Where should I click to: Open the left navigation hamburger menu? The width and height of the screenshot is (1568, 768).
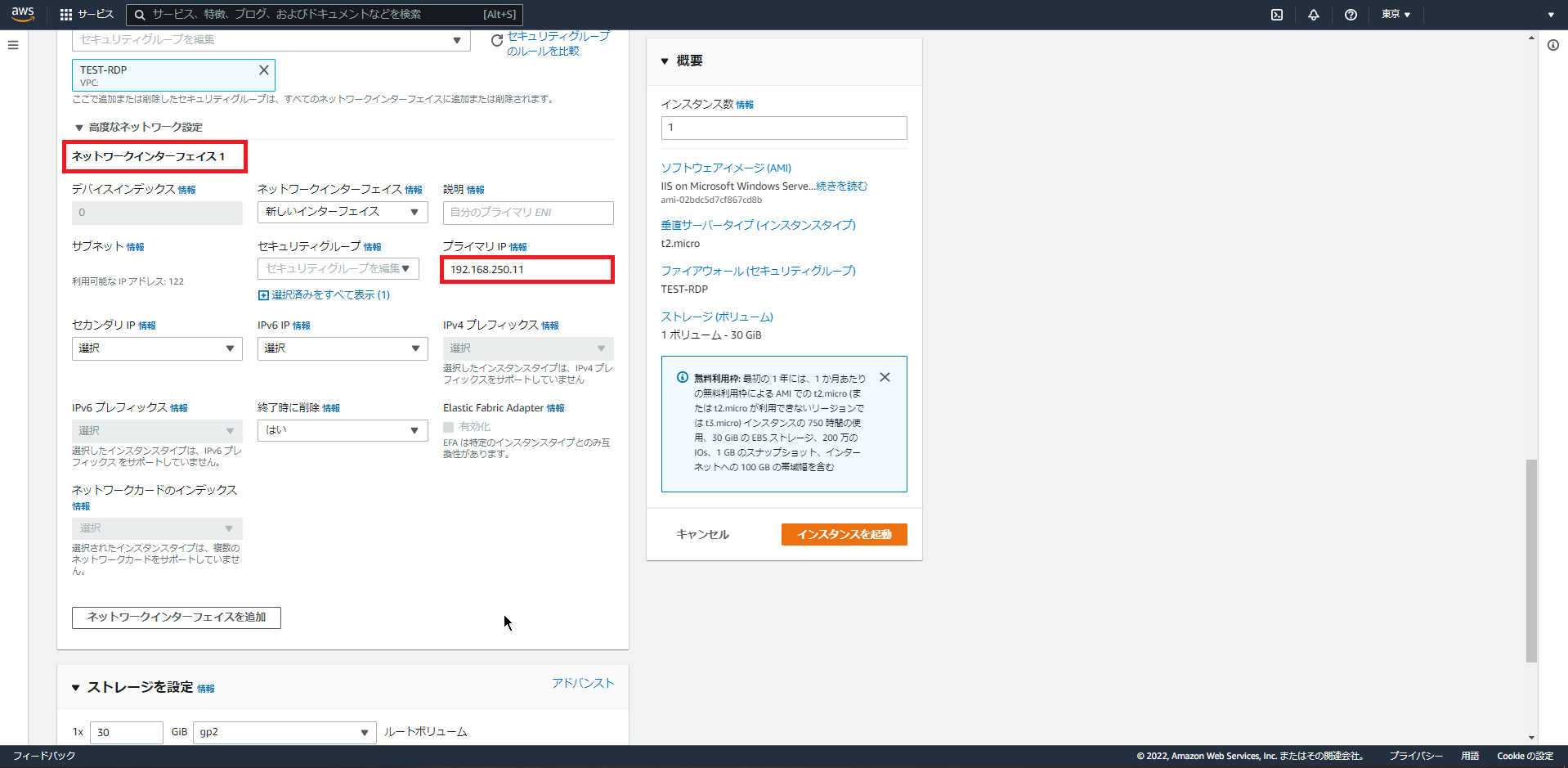pyautogui.click(x=12, y=45)
